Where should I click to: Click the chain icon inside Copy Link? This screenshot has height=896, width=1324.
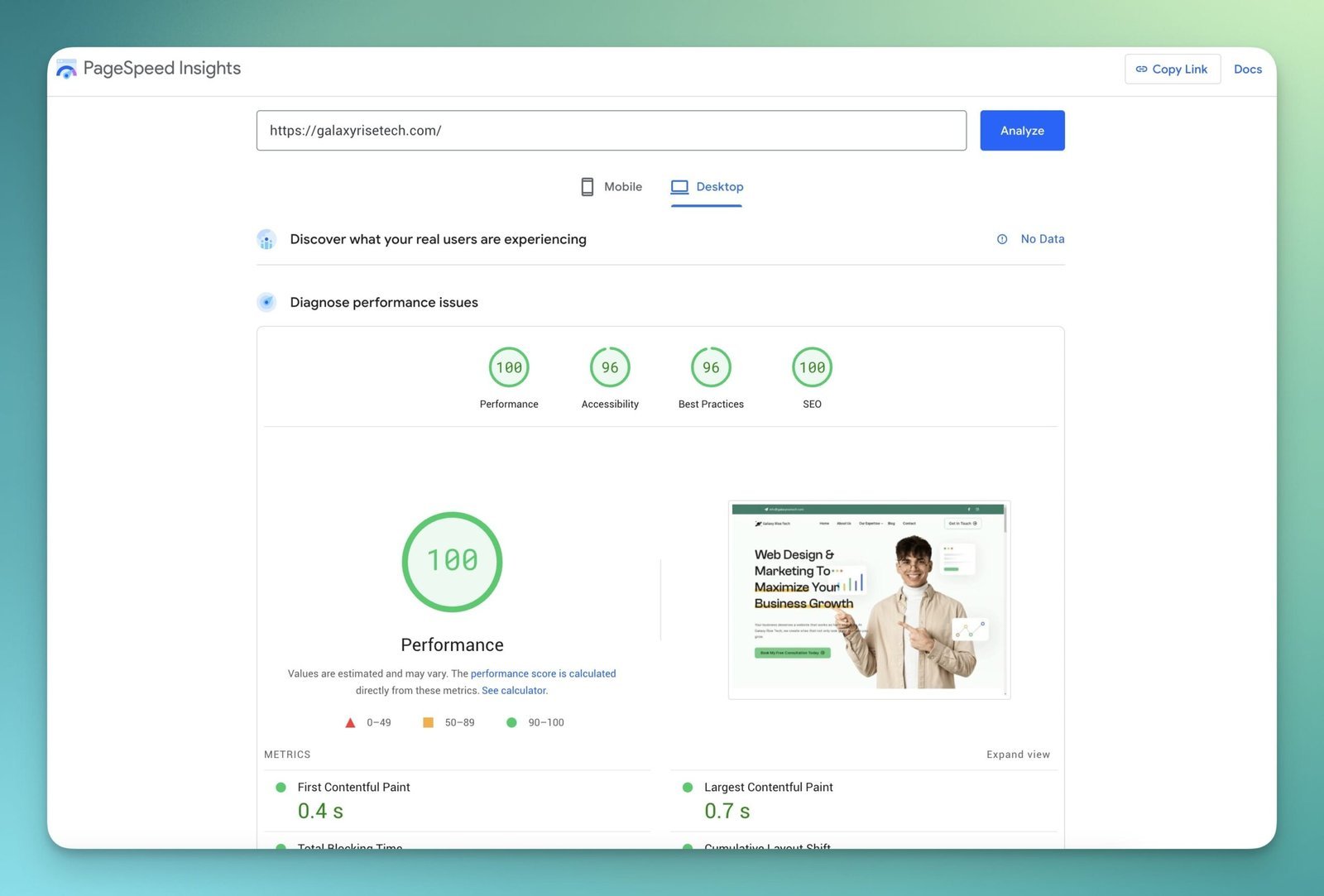pos(1143,69)
